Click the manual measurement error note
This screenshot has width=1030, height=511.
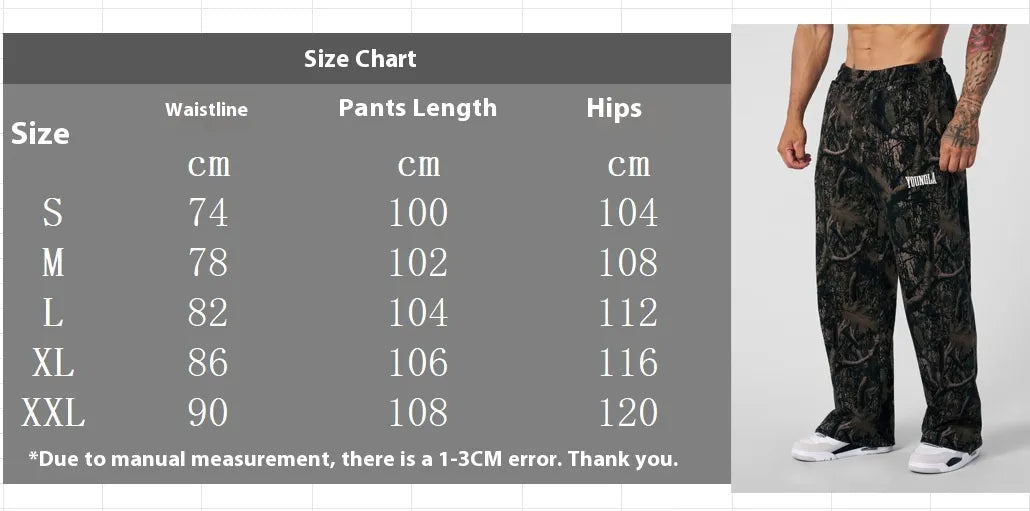coord(353,460)
